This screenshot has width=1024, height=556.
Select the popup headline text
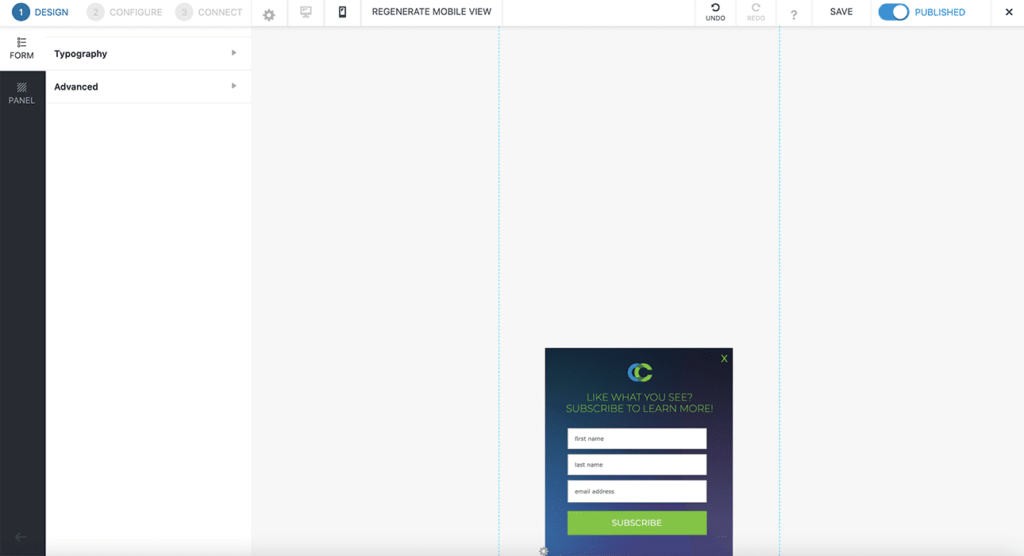[639, 402]
